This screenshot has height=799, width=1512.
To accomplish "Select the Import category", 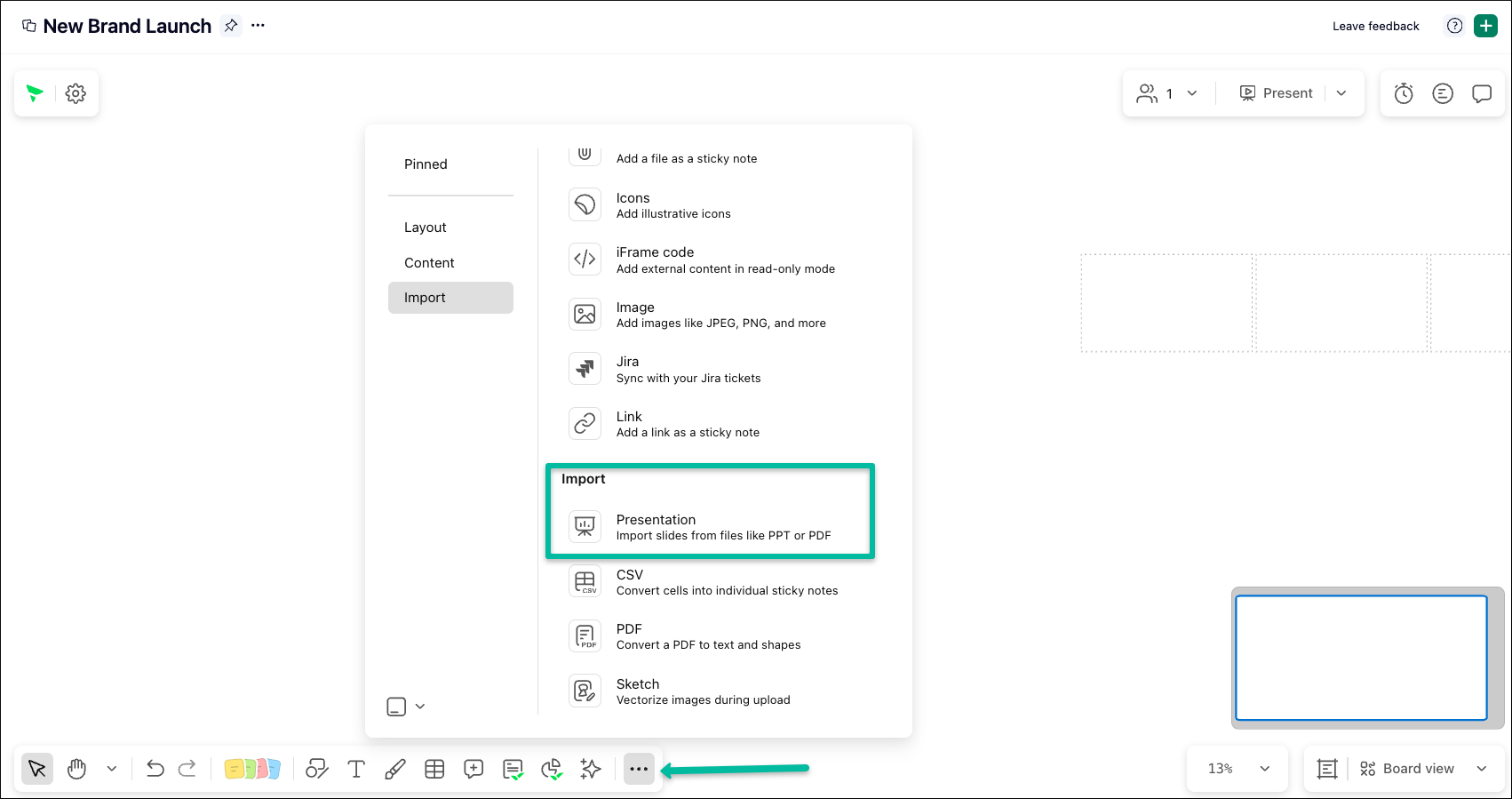I will pos(450,298).
